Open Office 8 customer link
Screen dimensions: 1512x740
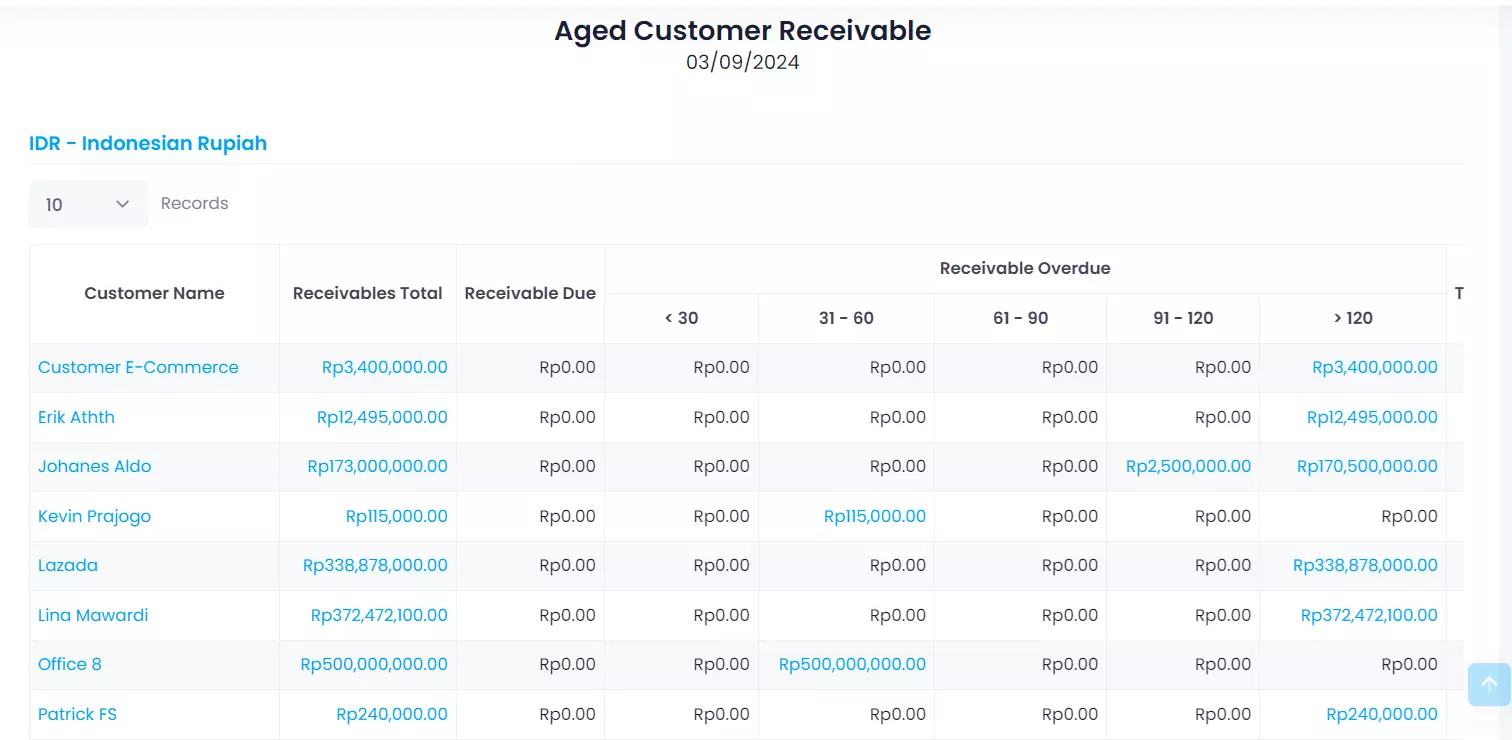pyautogui.click(x=70, y=664)
